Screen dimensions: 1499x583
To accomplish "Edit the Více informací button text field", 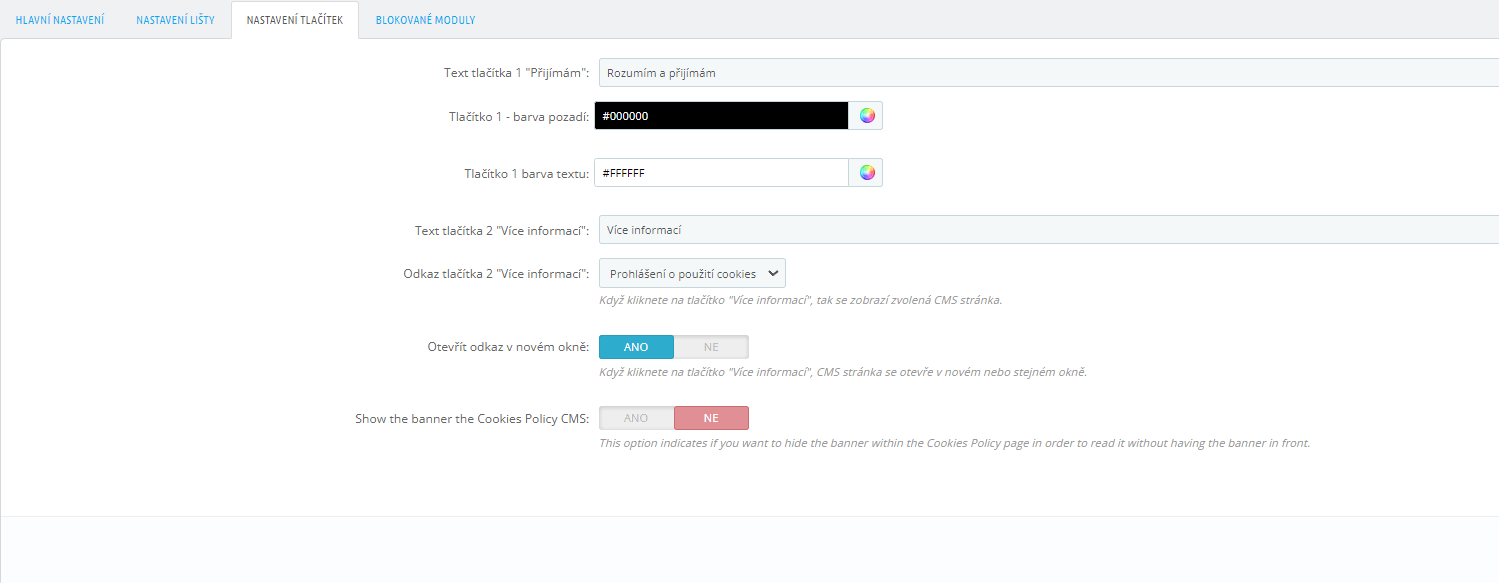I will point(1048,230).
